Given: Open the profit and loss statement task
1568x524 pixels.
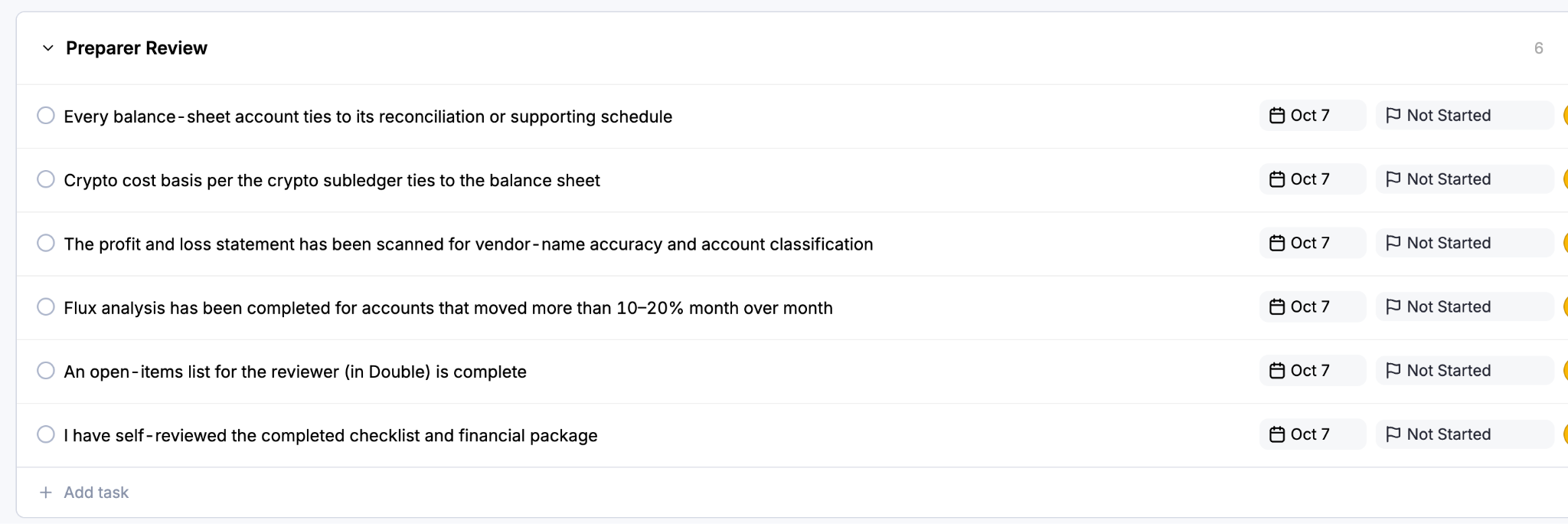Looking at the screenshot, I should tap(469, 244).
